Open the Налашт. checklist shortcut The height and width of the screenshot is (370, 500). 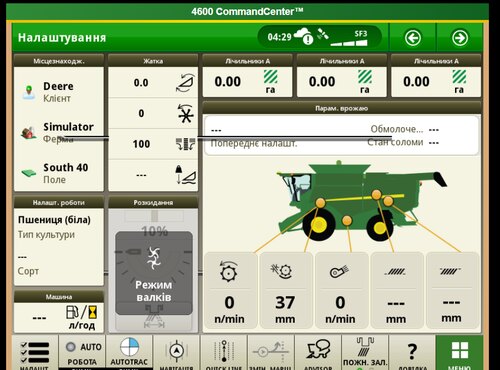(x=35, y=353)
